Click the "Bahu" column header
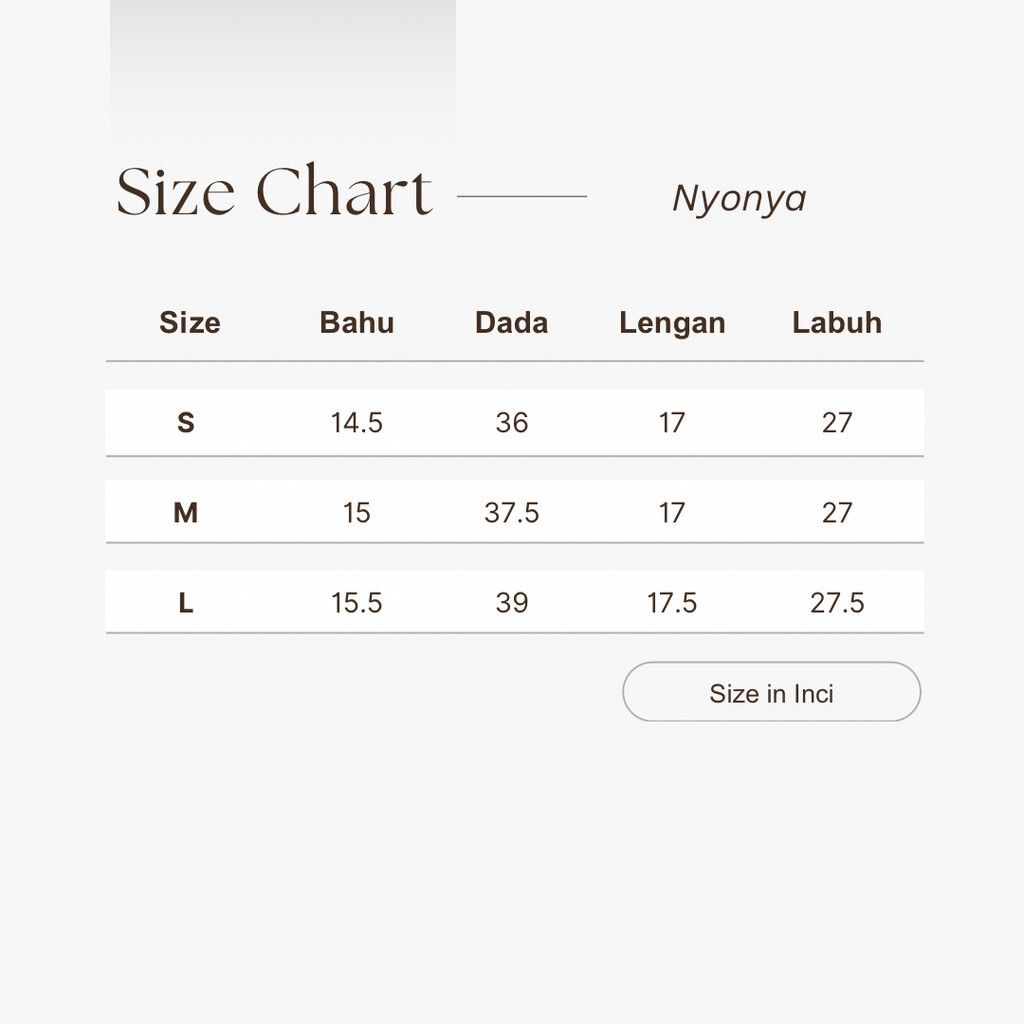This screenshot has height=1024, width=1024. 357,322
